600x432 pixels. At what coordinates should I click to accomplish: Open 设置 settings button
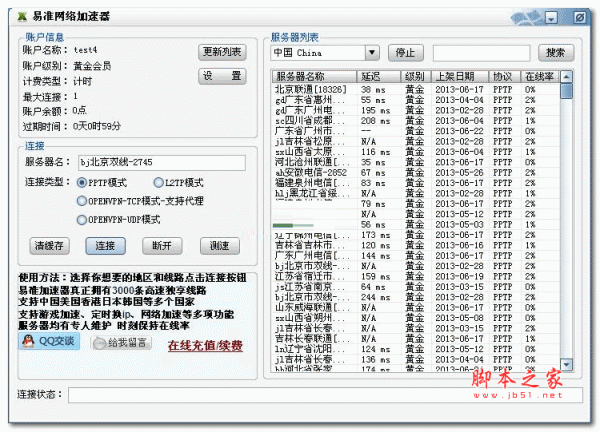click(222, 76)
